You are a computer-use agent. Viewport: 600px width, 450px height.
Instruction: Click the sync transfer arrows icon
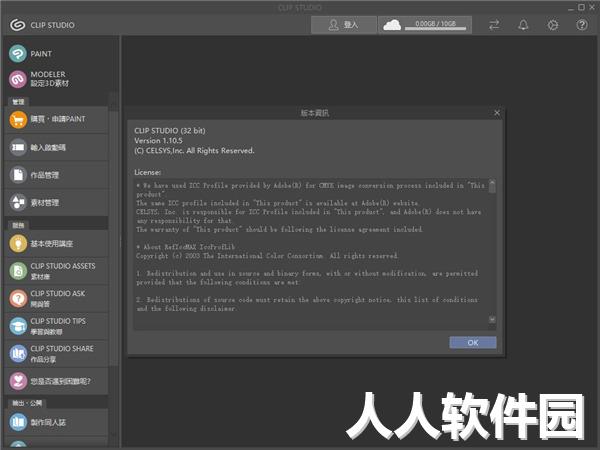pos(494,25)
